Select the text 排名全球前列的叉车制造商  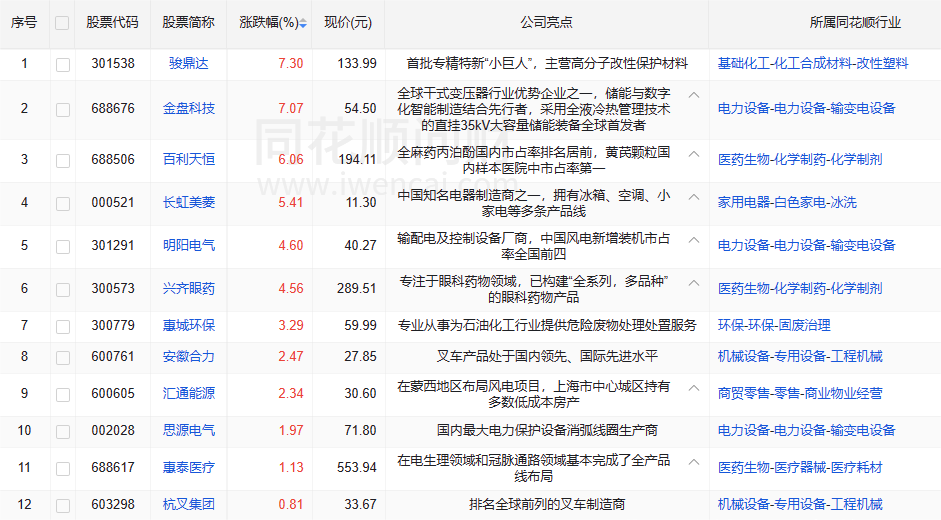point(547,504)
